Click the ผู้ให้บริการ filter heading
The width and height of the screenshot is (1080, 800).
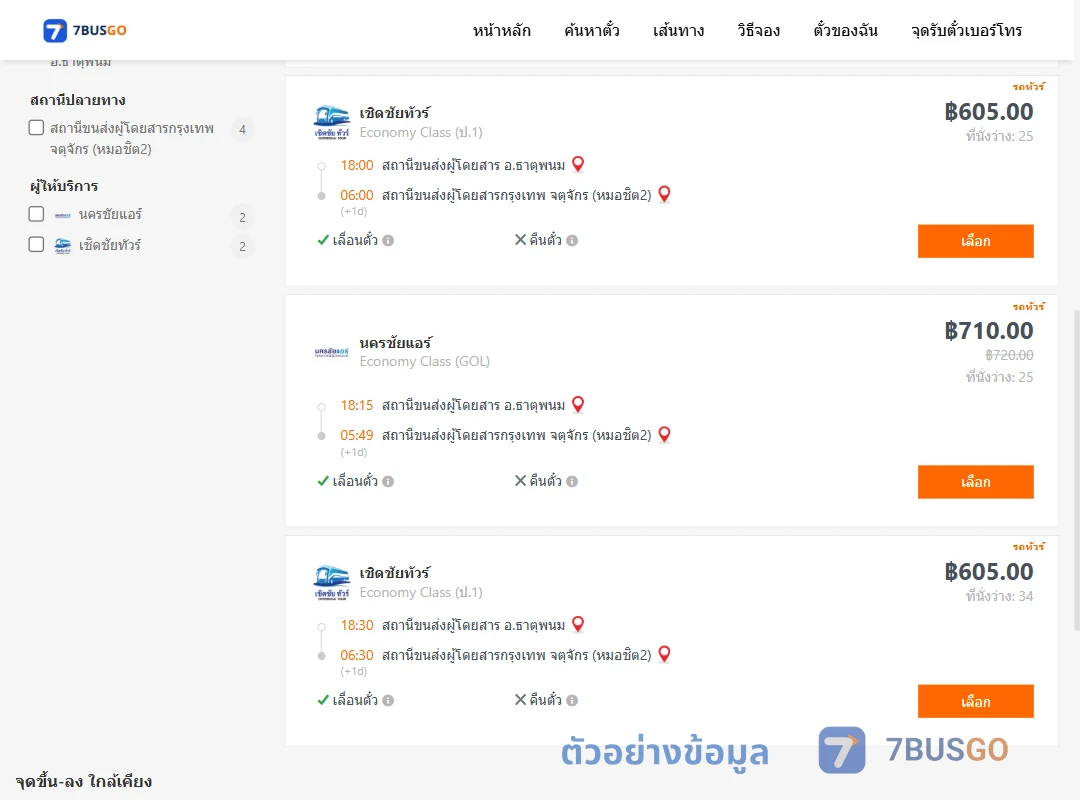point(64,186)
